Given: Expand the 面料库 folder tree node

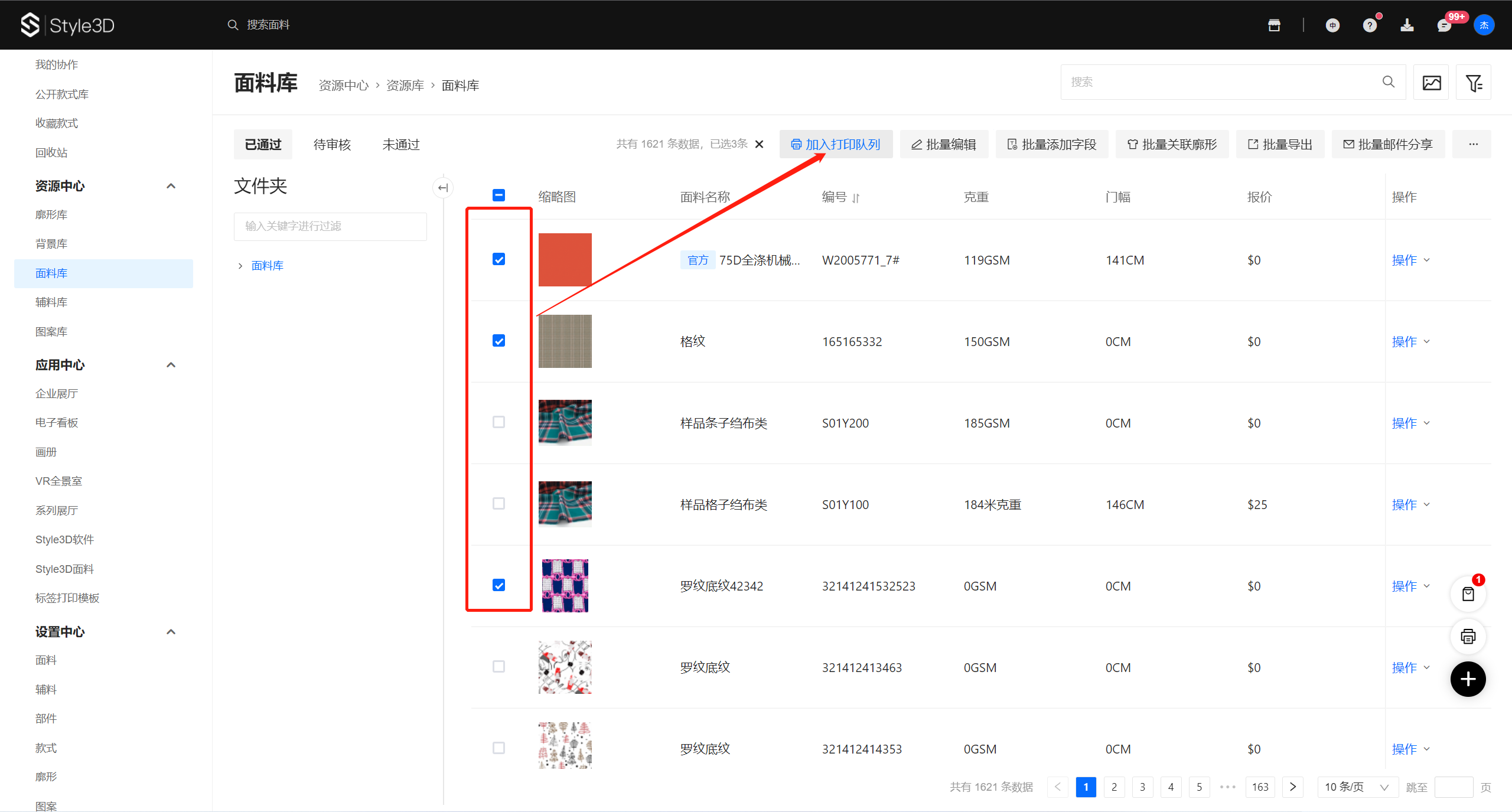Looking at the screenshot, I should tap(240, 266).
